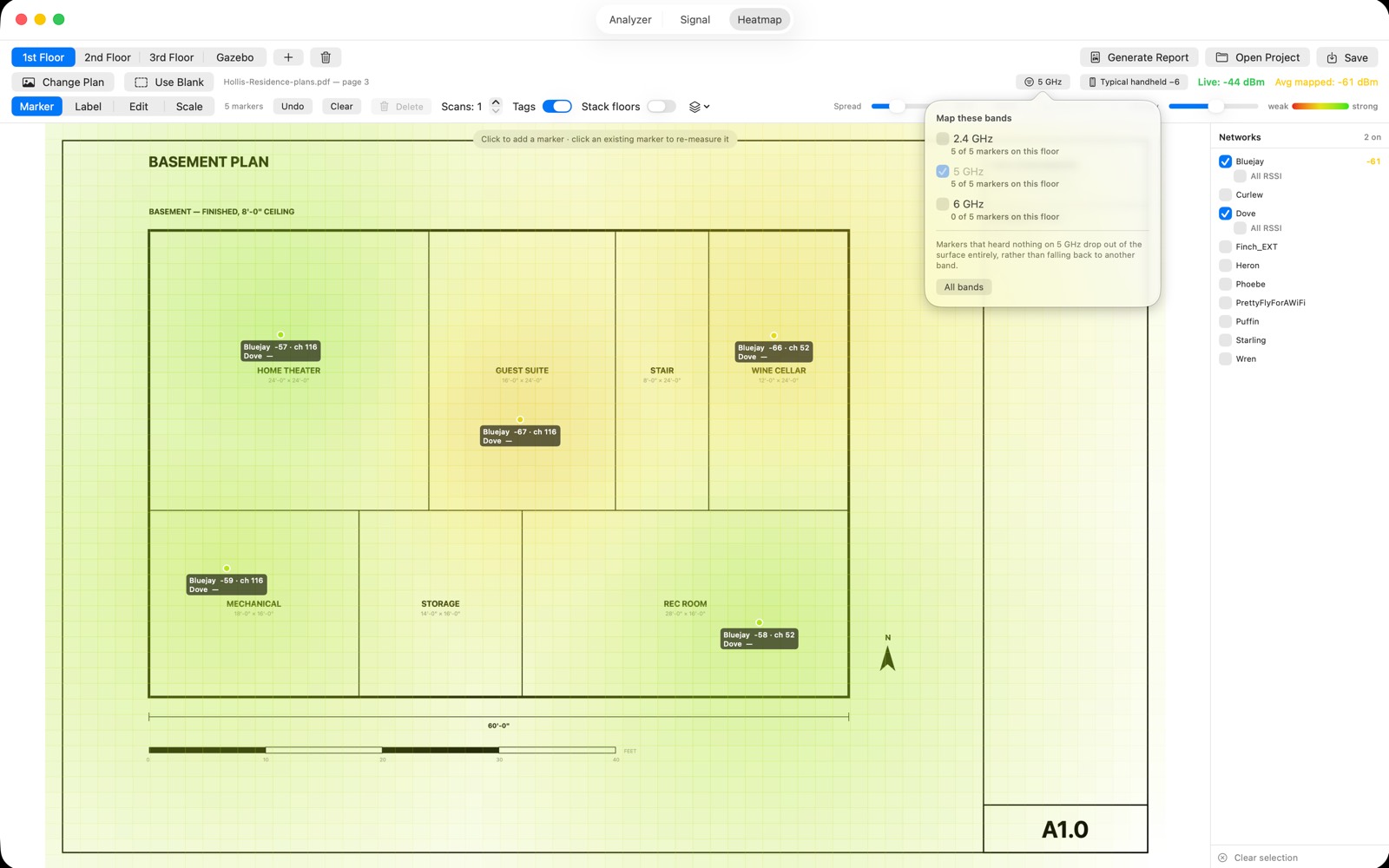This screenshot has height=868, width=1389.
Task: Click the weak-to-strong signal gradient bar
Action: (x=1320, y=107)
